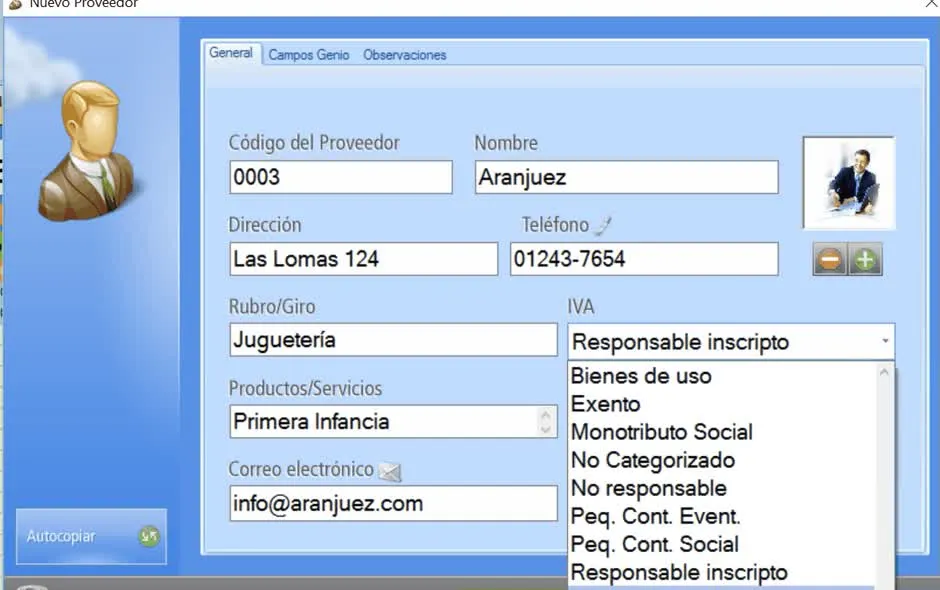
Task: Remove supplier photo with the minus button
Action: coord(830,260)
